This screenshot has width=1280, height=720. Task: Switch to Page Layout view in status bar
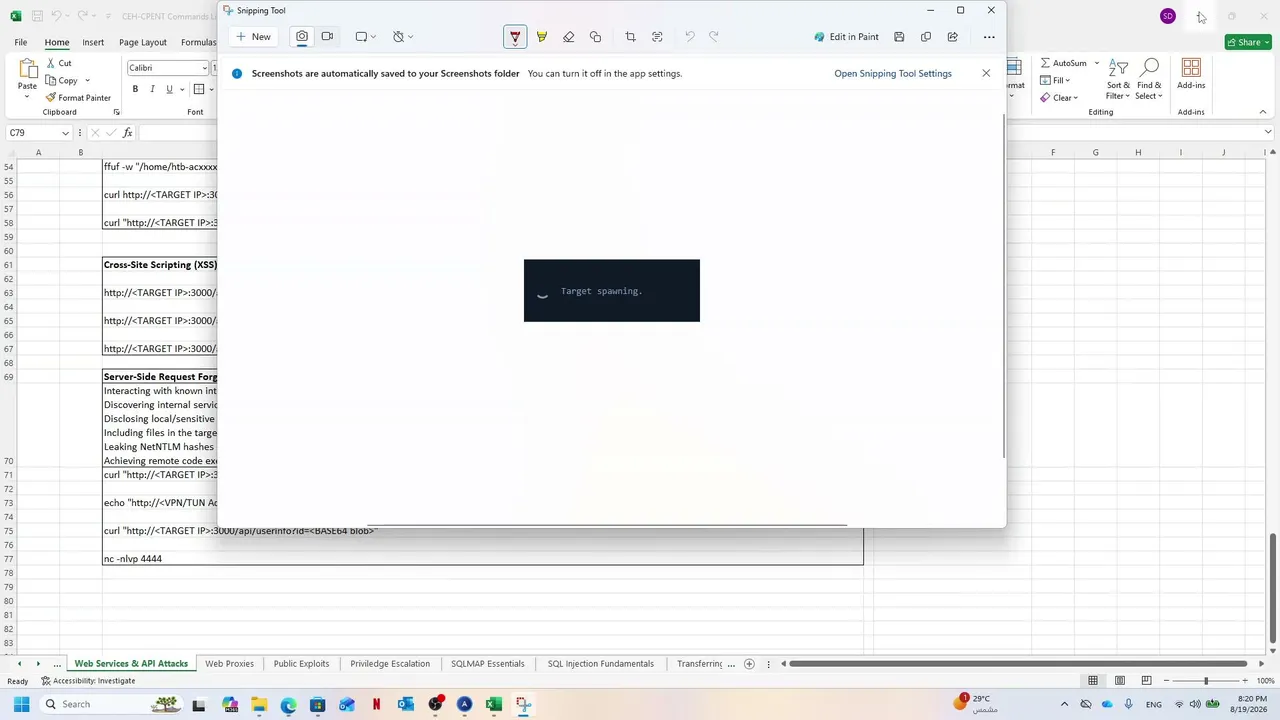(x=1120, y=681)
